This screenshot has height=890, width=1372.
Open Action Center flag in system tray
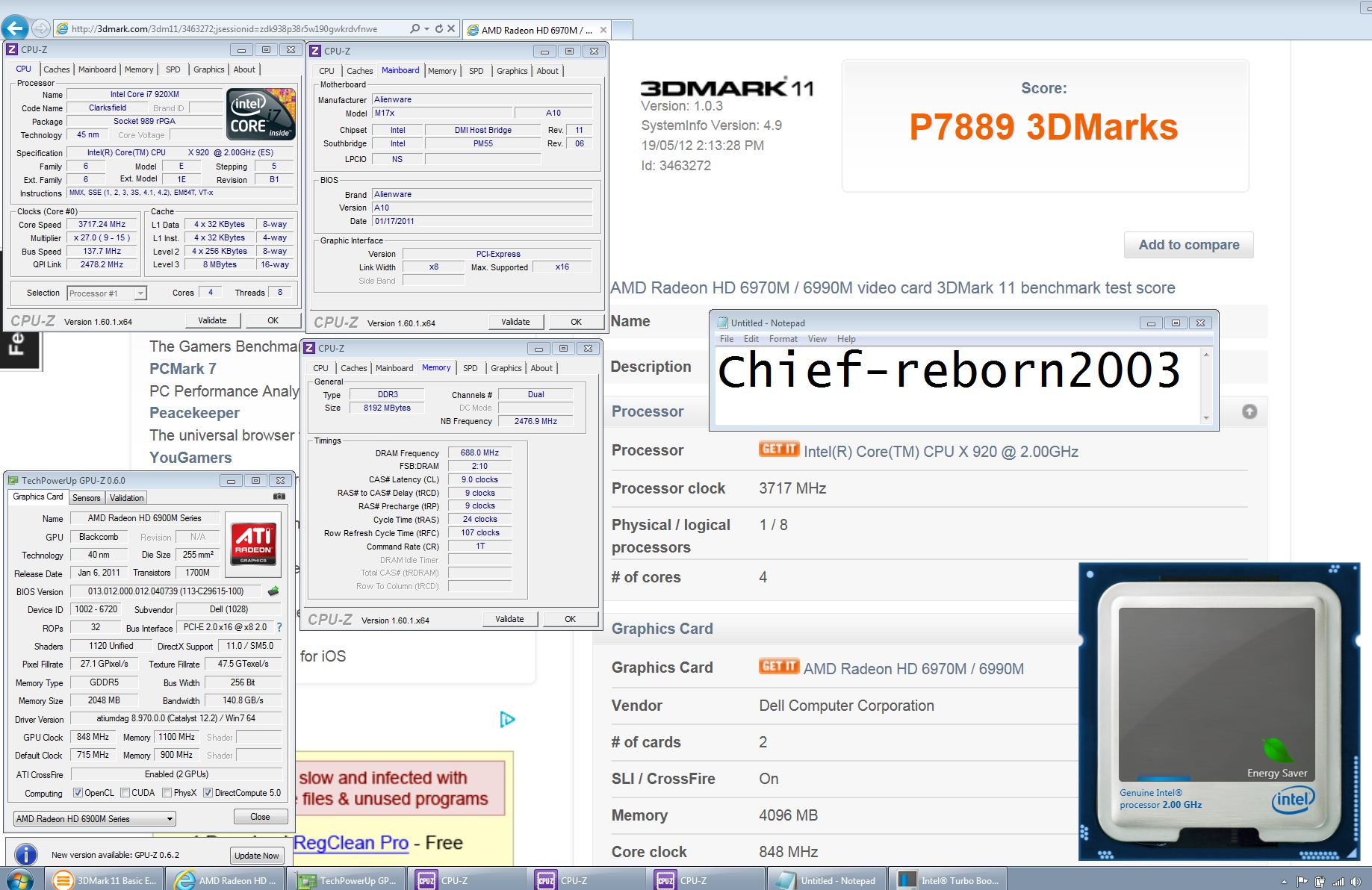1303,882
